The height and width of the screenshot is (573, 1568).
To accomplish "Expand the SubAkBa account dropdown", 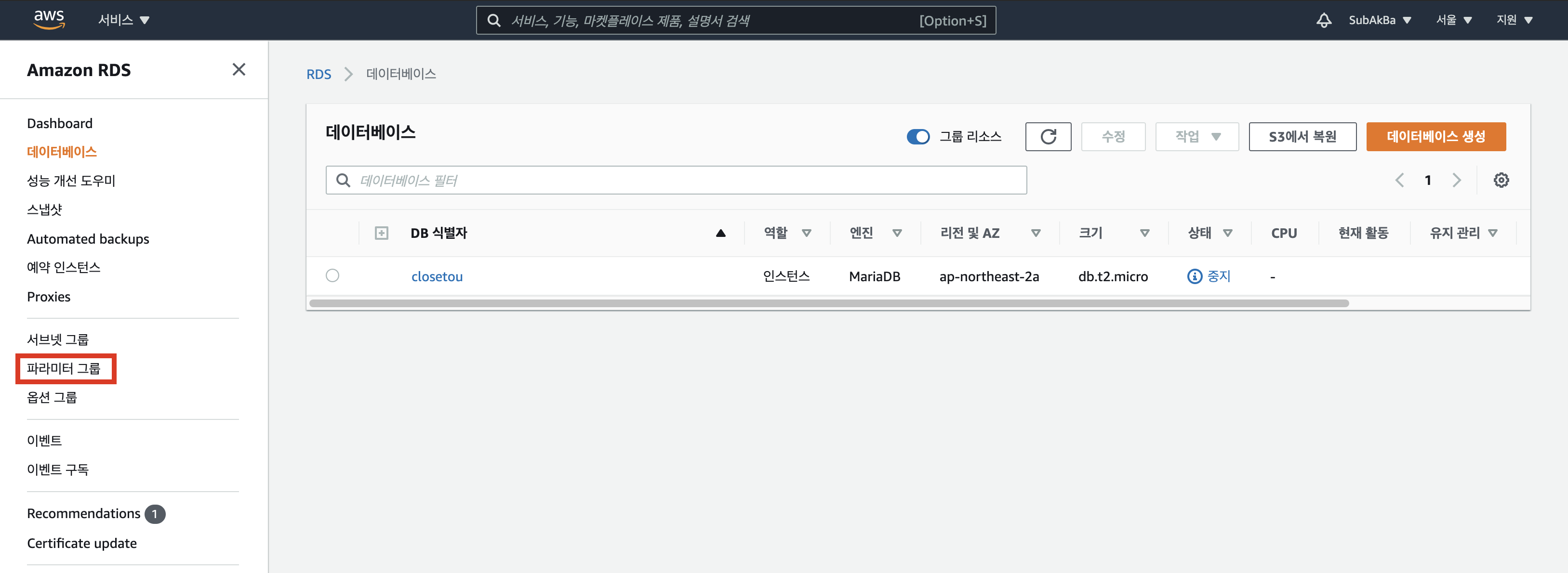I will pos(1379,20).
